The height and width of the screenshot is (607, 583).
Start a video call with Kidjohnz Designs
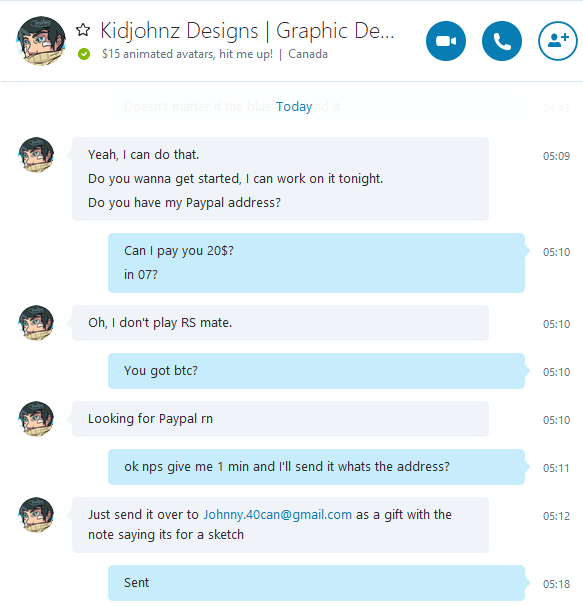(446, 41)
